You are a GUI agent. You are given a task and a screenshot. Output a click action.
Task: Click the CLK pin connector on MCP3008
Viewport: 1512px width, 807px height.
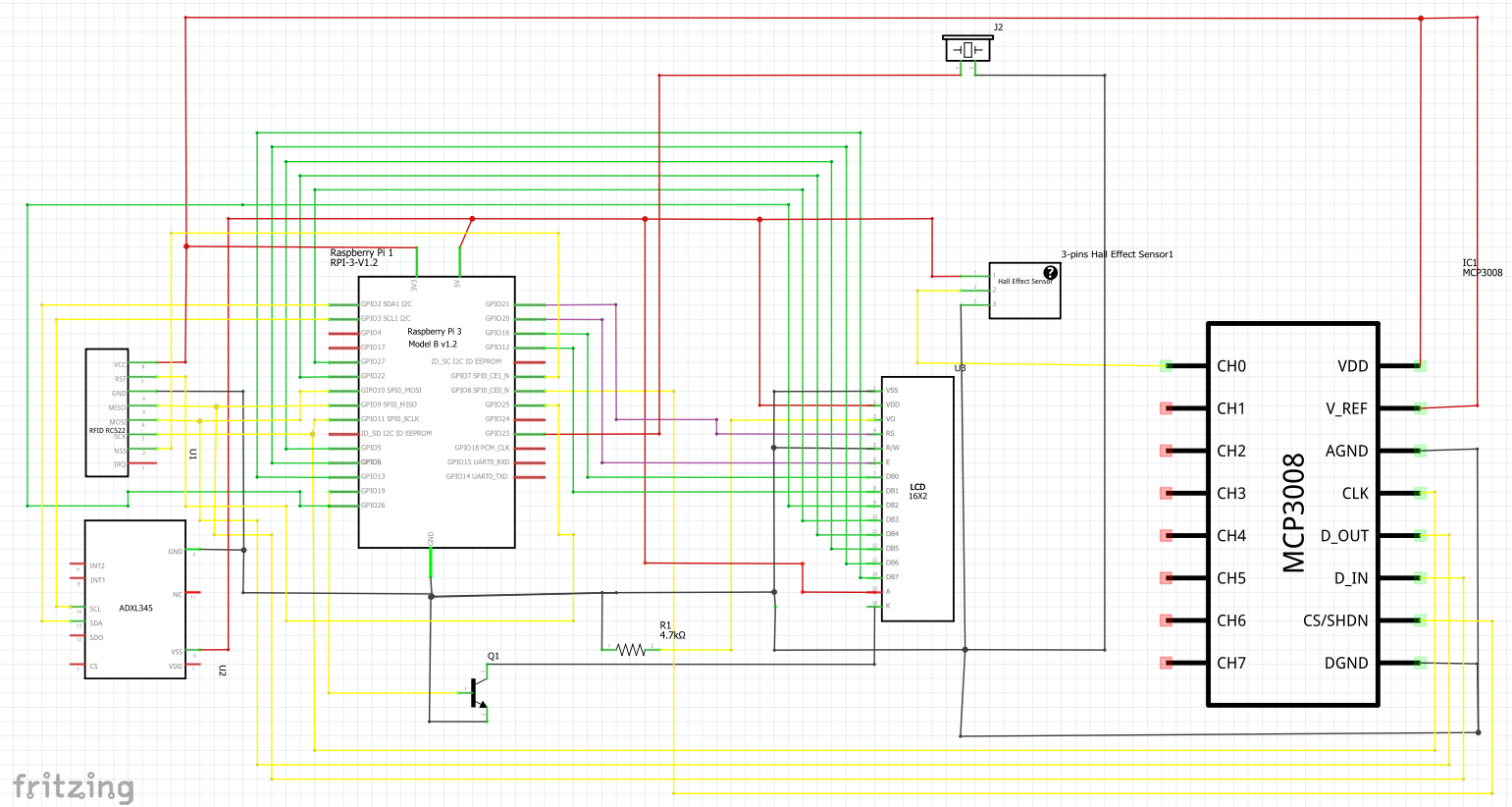pyautogui.click(x=1420, y=493)
